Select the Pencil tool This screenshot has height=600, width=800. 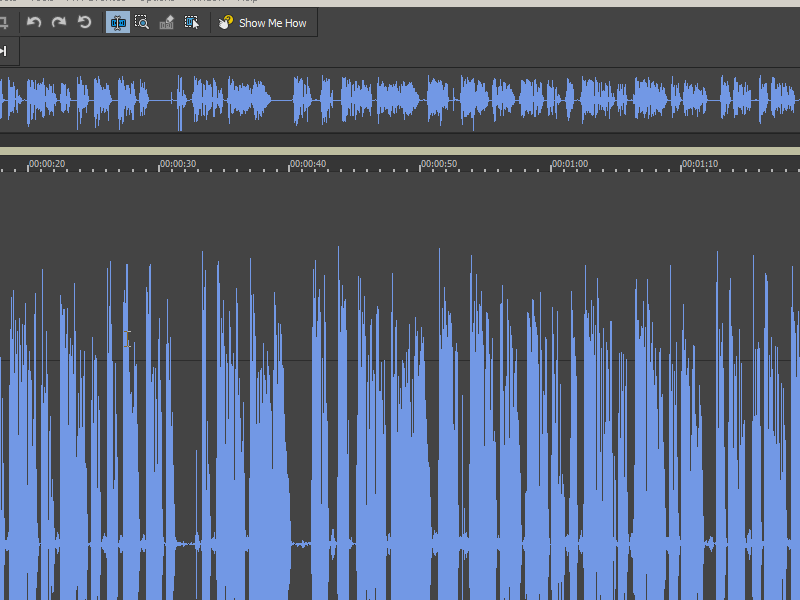[167, 22]
